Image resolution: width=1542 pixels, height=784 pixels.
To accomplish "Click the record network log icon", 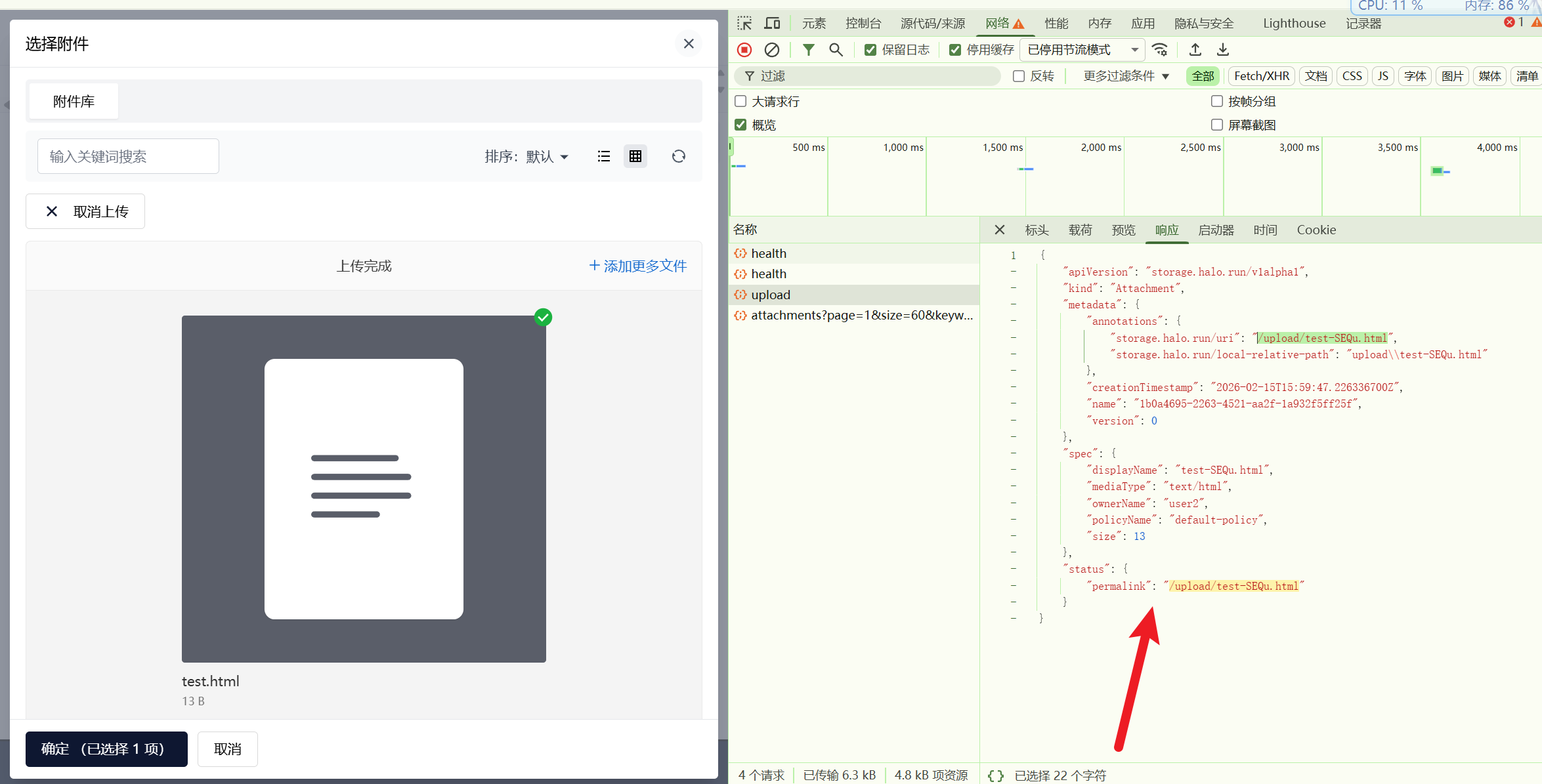I will [744, 50].
